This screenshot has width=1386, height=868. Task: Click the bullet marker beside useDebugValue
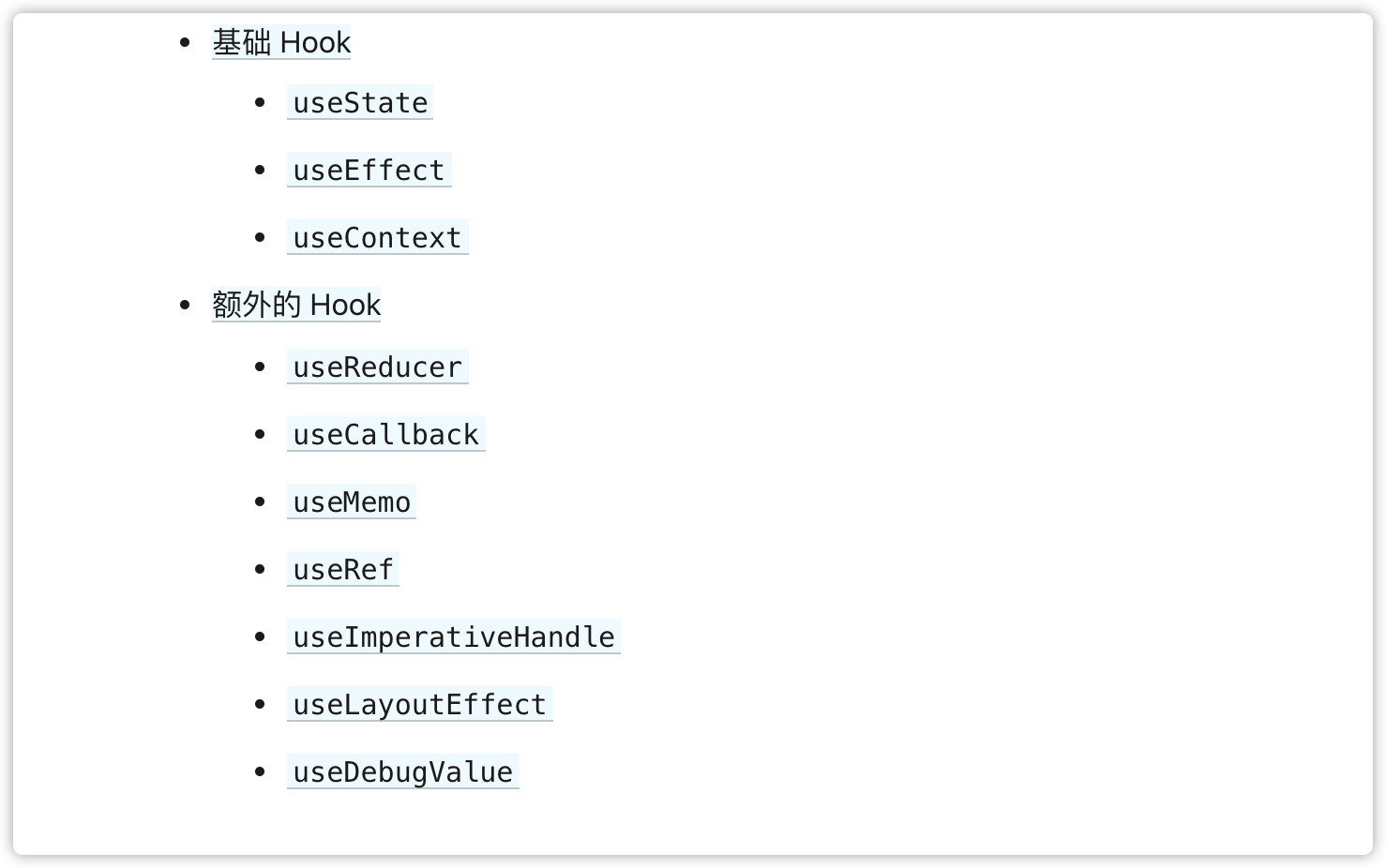coord(260,771)
